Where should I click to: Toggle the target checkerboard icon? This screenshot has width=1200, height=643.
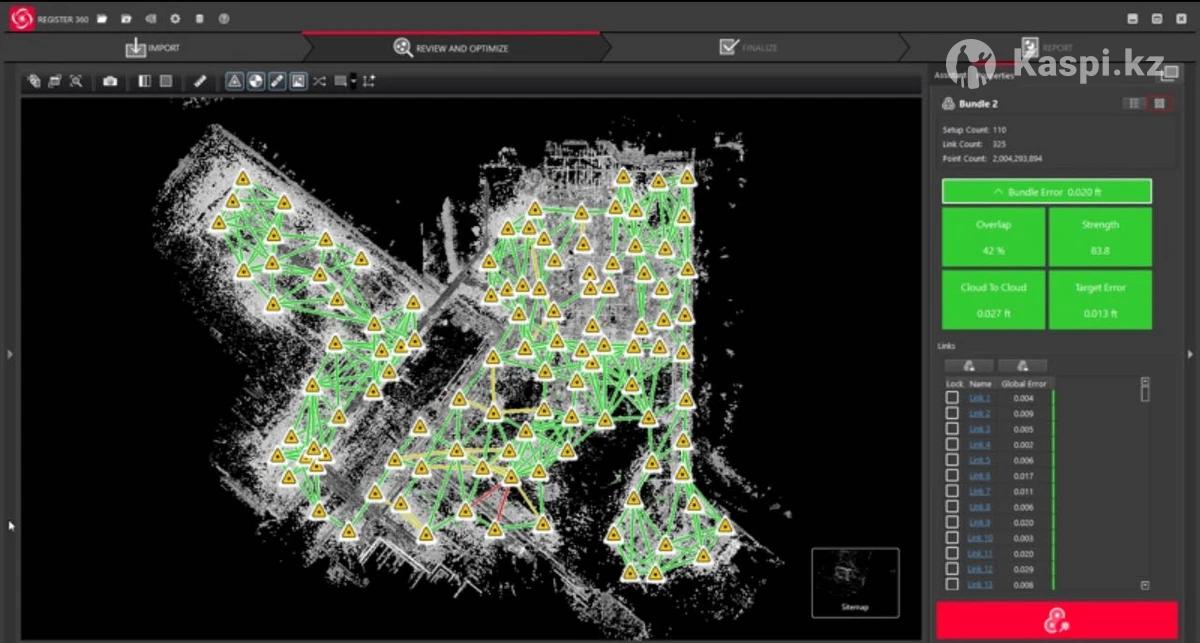(x=255, y=81)
